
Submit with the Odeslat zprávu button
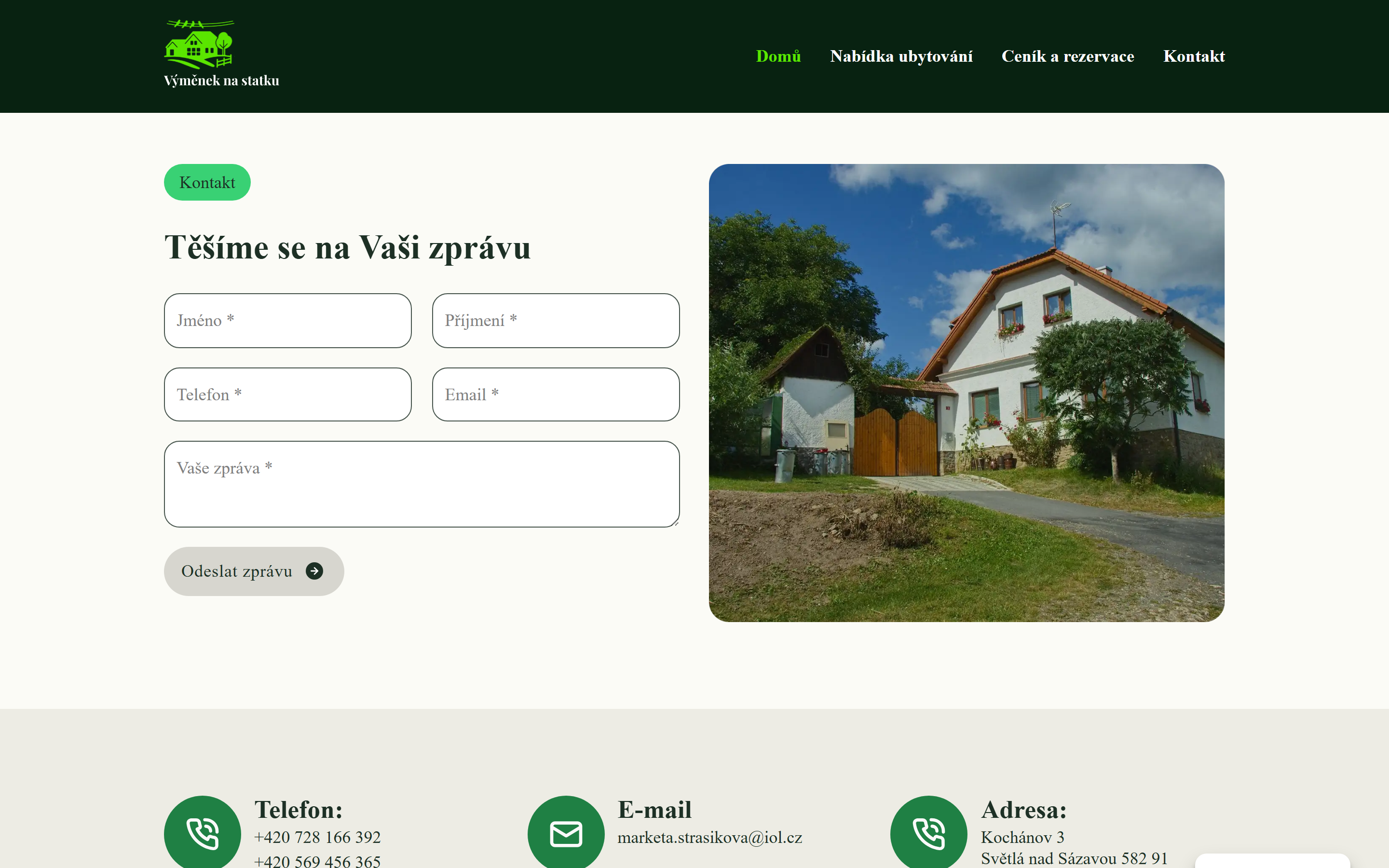[254, 571]
